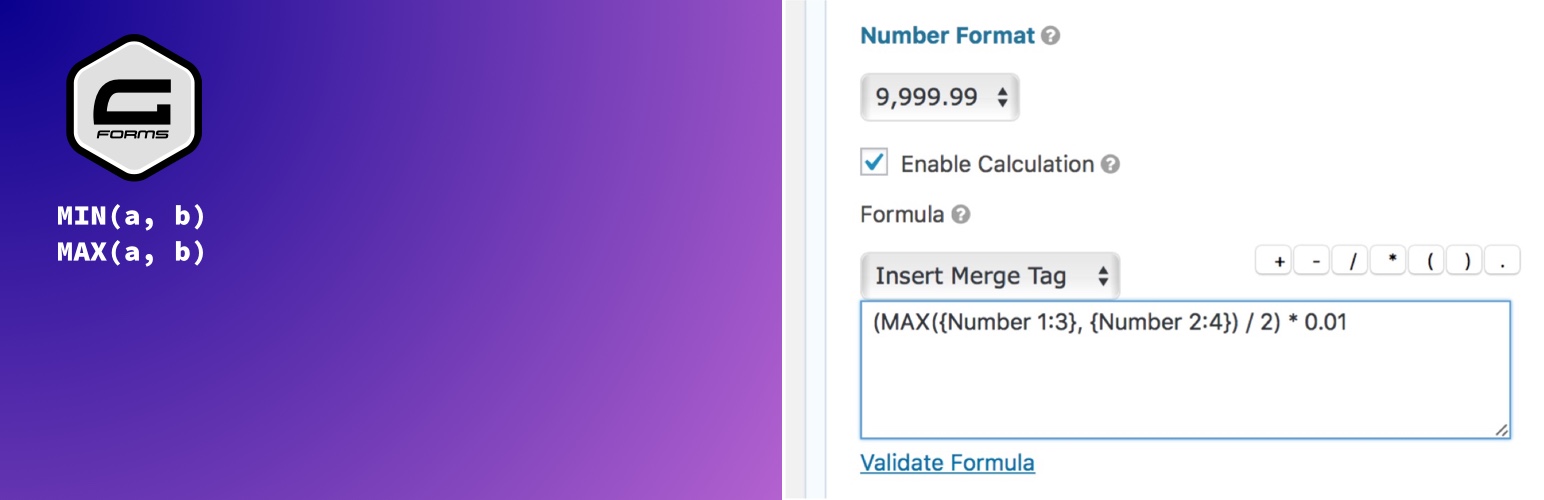Insert multiplication asterisk operator
Image resolution: width=1544 pixels, height=500 pixels.
1389,262
